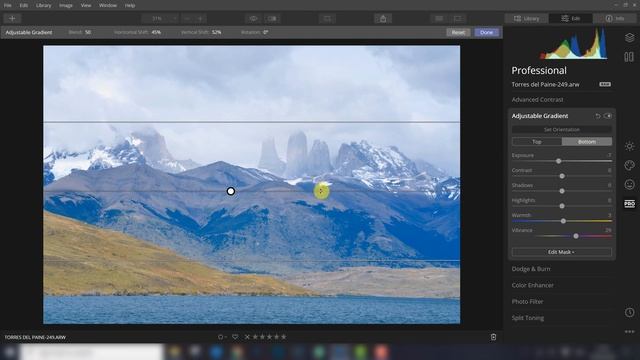Viewport: 640px width, 360px height.
Task: Expand the Dodge & Burn tool
Action: [x=531, y=269]
